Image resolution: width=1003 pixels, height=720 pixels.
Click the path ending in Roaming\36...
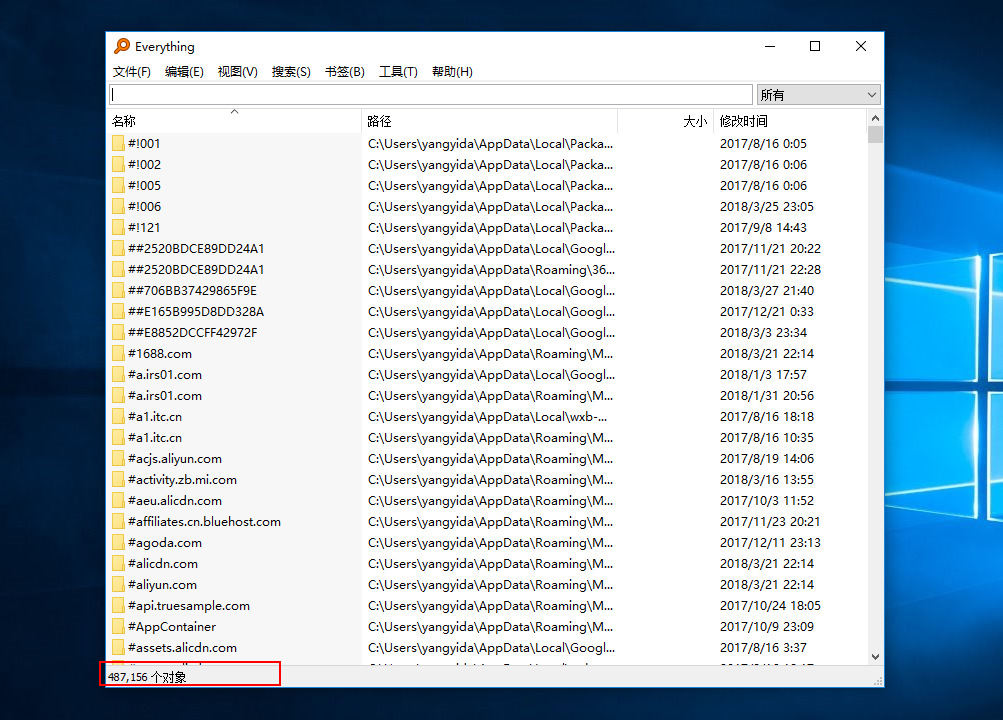pos(491,270)
